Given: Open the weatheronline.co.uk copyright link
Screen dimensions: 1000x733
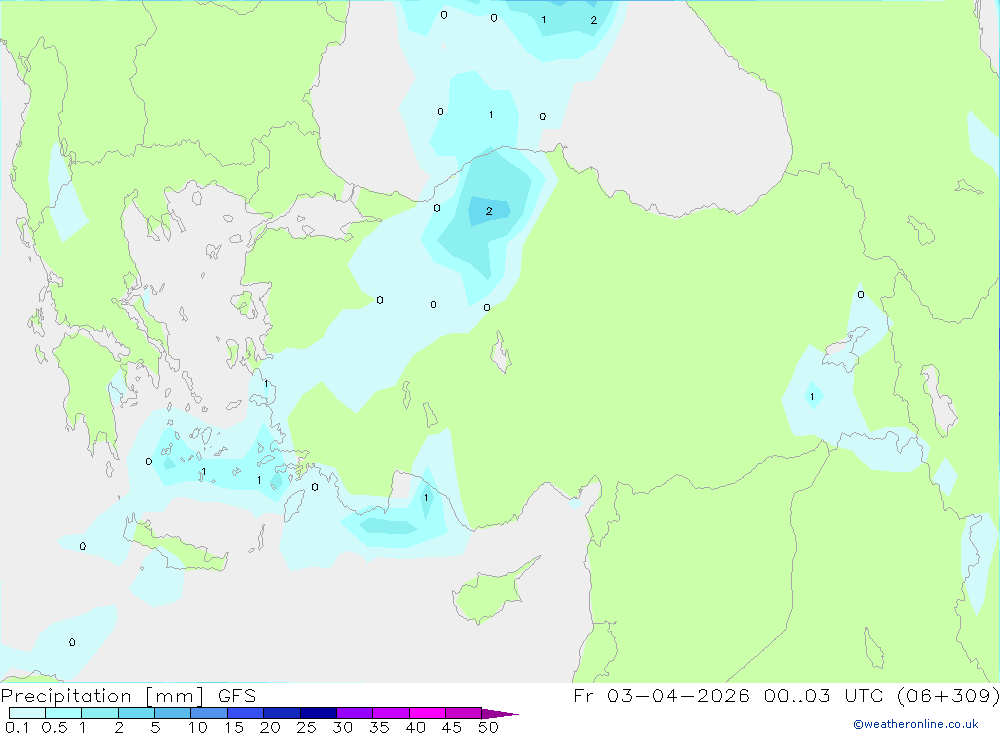Looking at the screenshot, I should point(916,724).
